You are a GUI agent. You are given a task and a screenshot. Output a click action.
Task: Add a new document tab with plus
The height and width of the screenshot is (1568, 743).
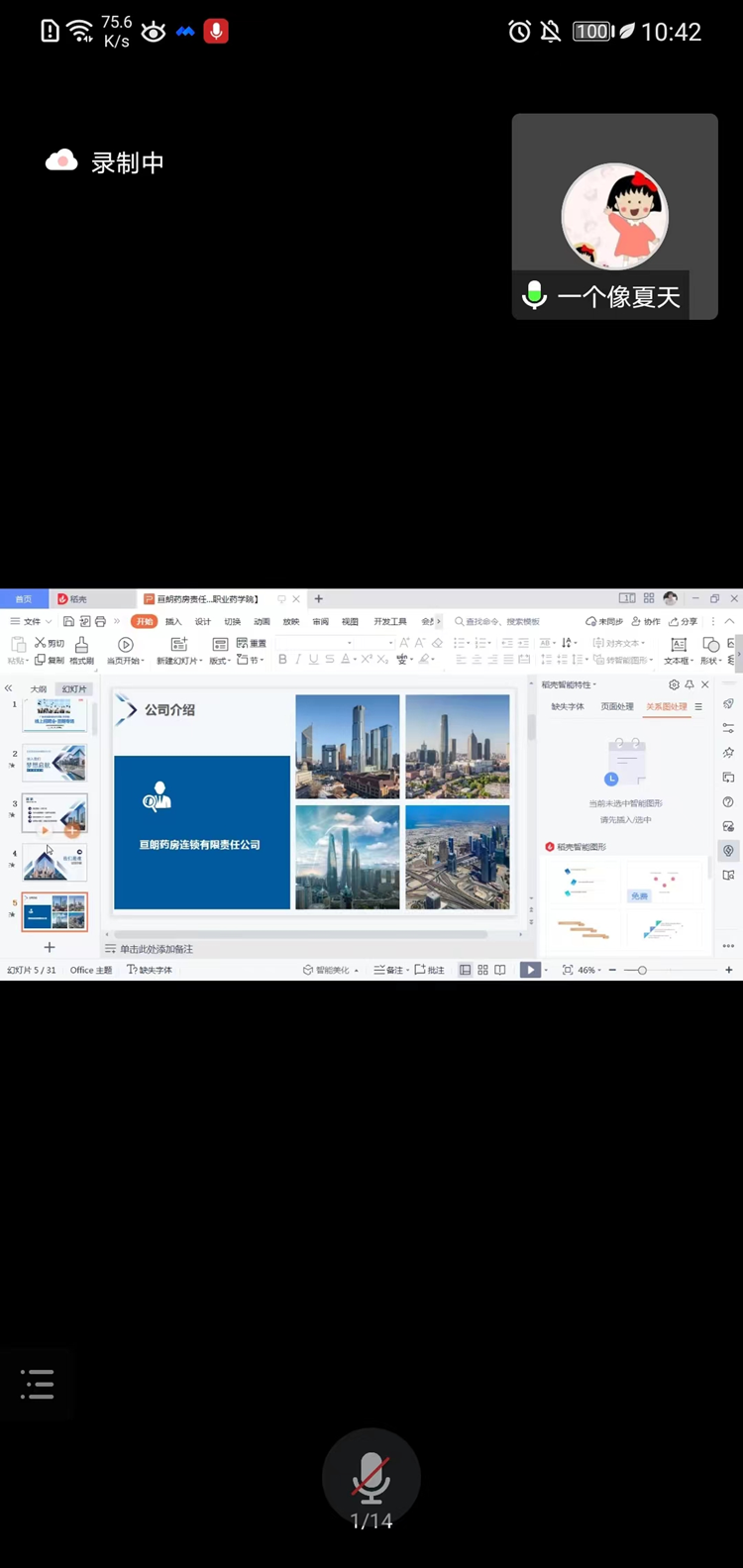(x=319, y=598)
